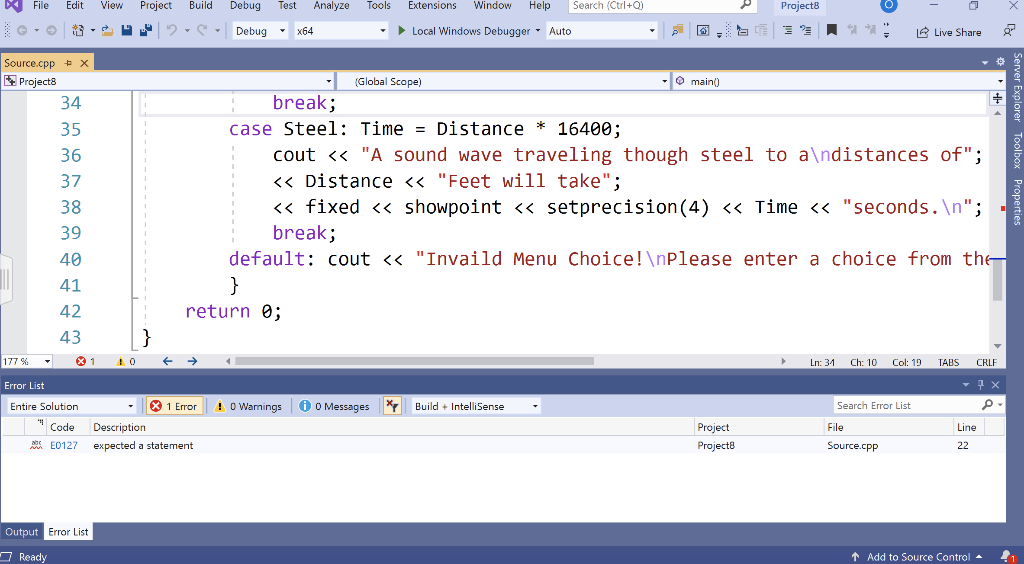Click the search magnifier in Error List search

pyautogui.click(x=987, y=405)
